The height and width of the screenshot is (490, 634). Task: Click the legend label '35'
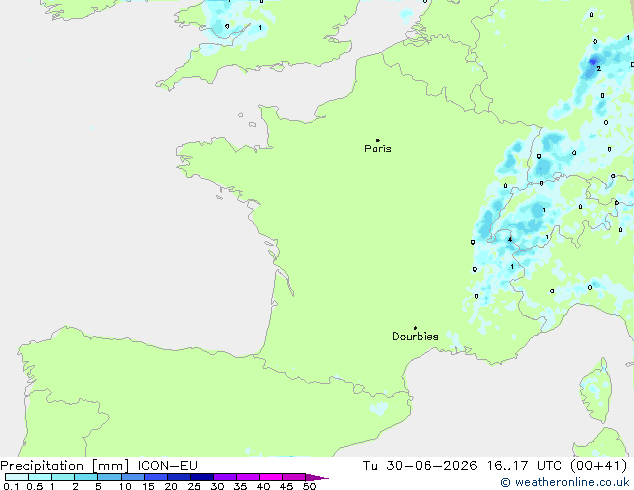(x=240, y=486)
